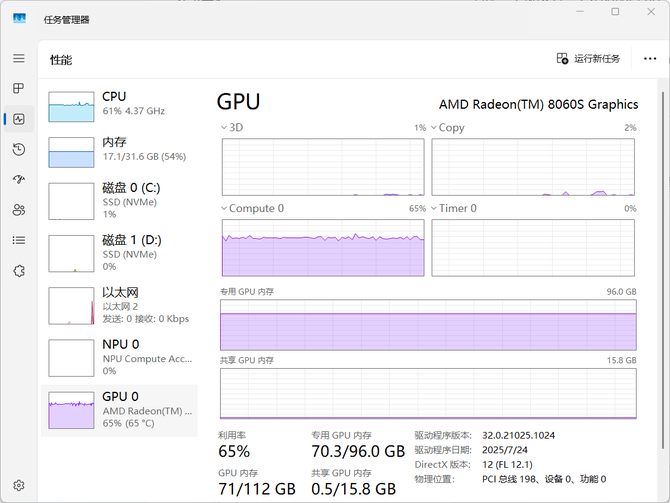Go to the Startup apps icon
Screen dimensions: 670x503
click(x=18, y=180)
